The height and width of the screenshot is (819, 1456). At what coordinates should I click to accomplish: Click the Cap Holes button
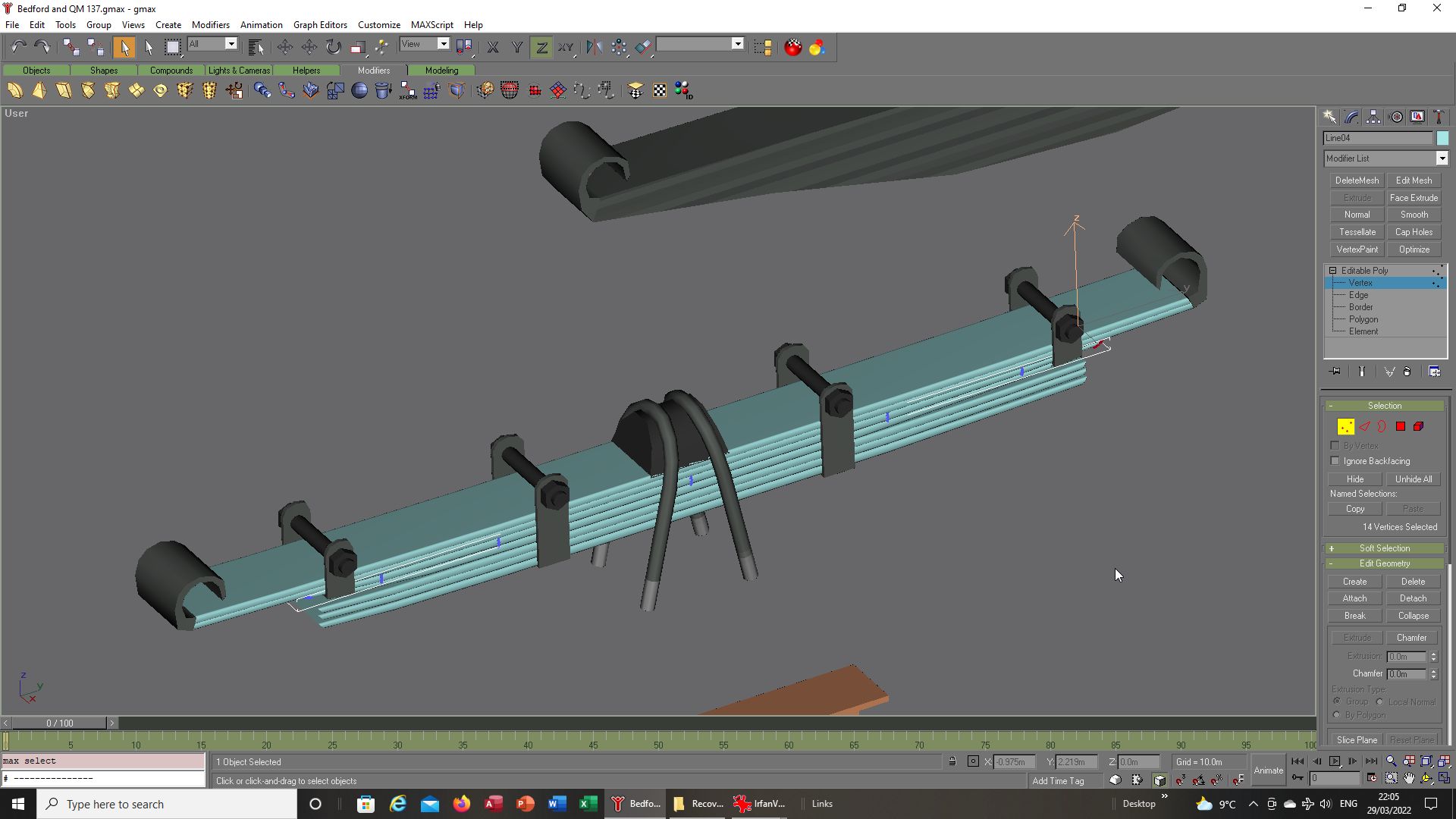[1414, 232]
